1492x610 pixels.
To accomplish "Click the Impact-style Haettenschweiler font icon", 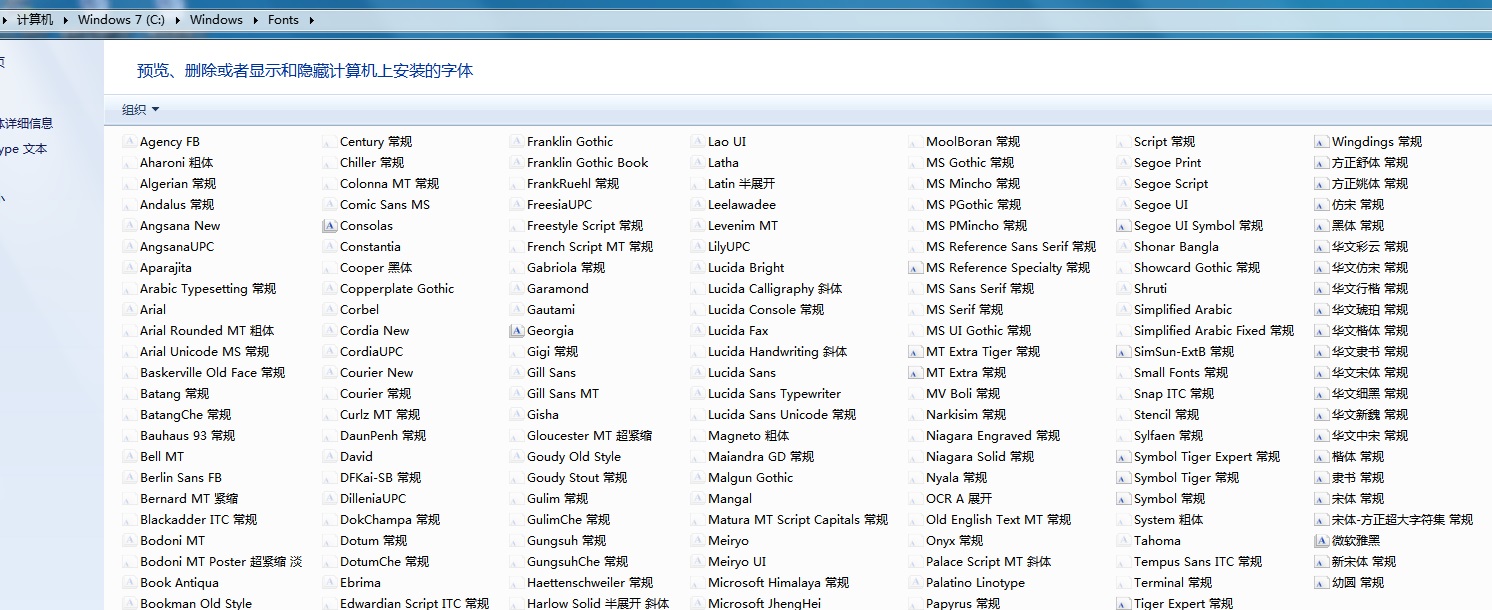I will pyautogui.click(x=516, y=583).
